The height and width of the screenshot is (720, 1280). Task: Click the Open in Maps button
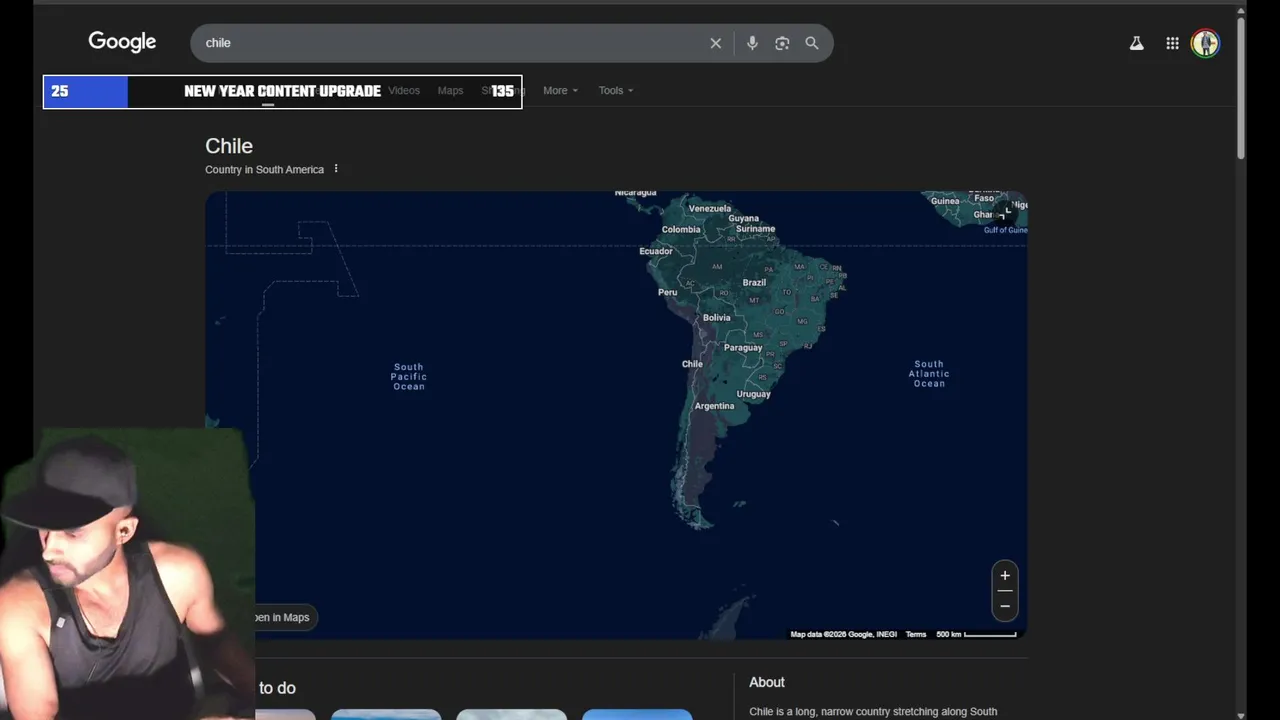[x=282, y=617]
